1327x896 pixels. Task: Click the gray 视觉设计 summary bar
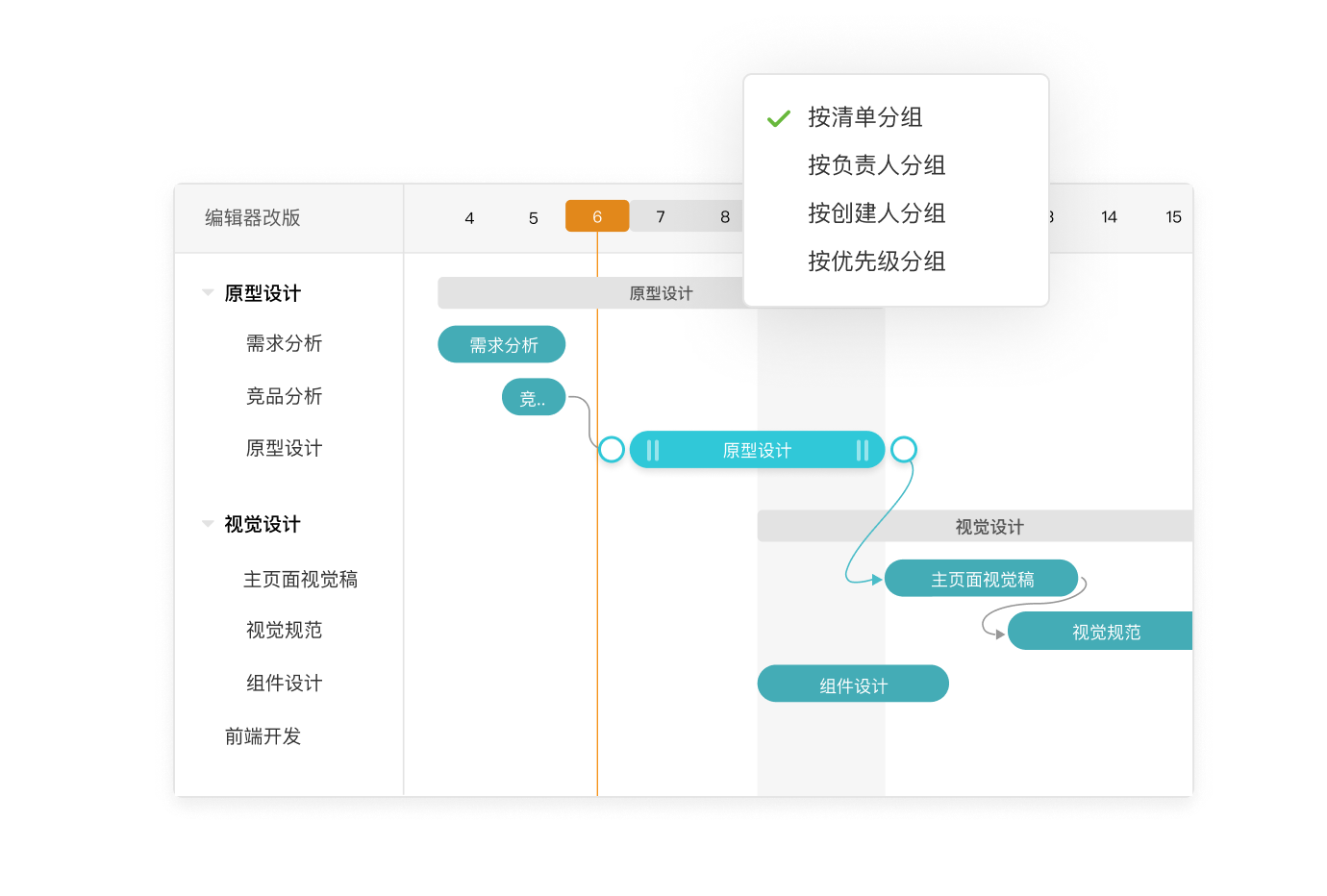point(988,527)
